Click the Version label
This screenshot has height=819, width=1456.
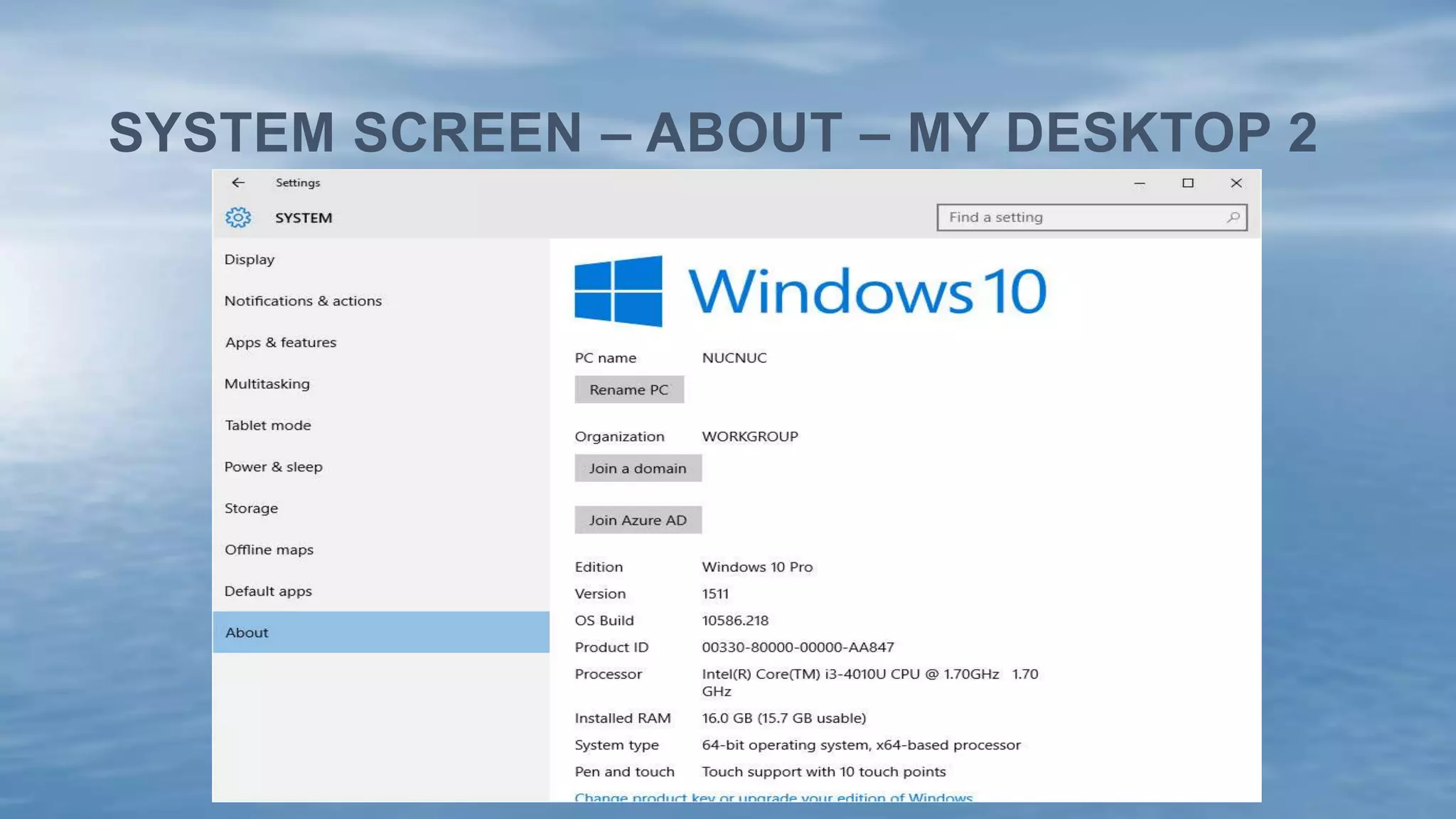600,594
